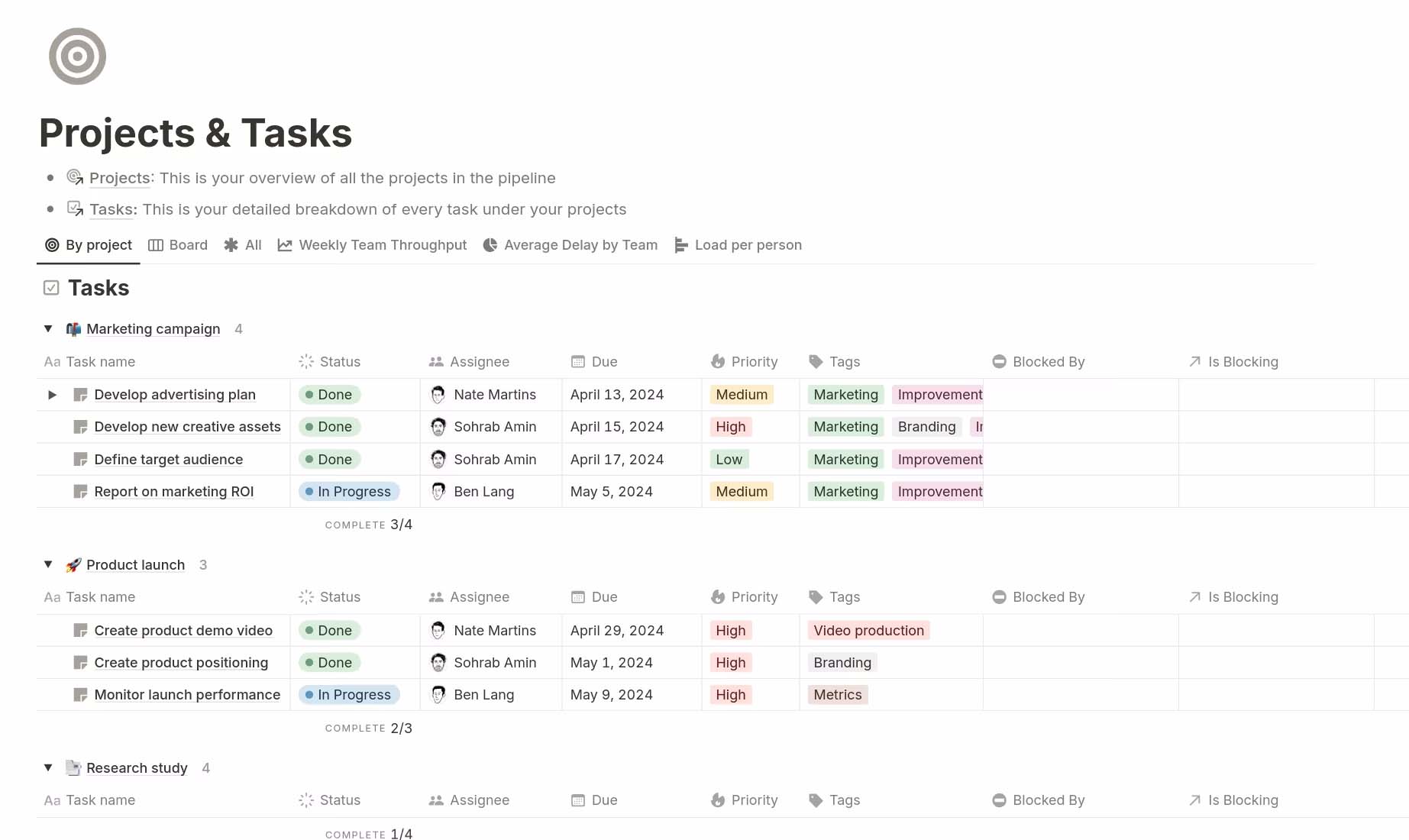This screenshot has width=1409, height=840.
Task: Open the Report on marketing ROI task
Action: [173, 492]
